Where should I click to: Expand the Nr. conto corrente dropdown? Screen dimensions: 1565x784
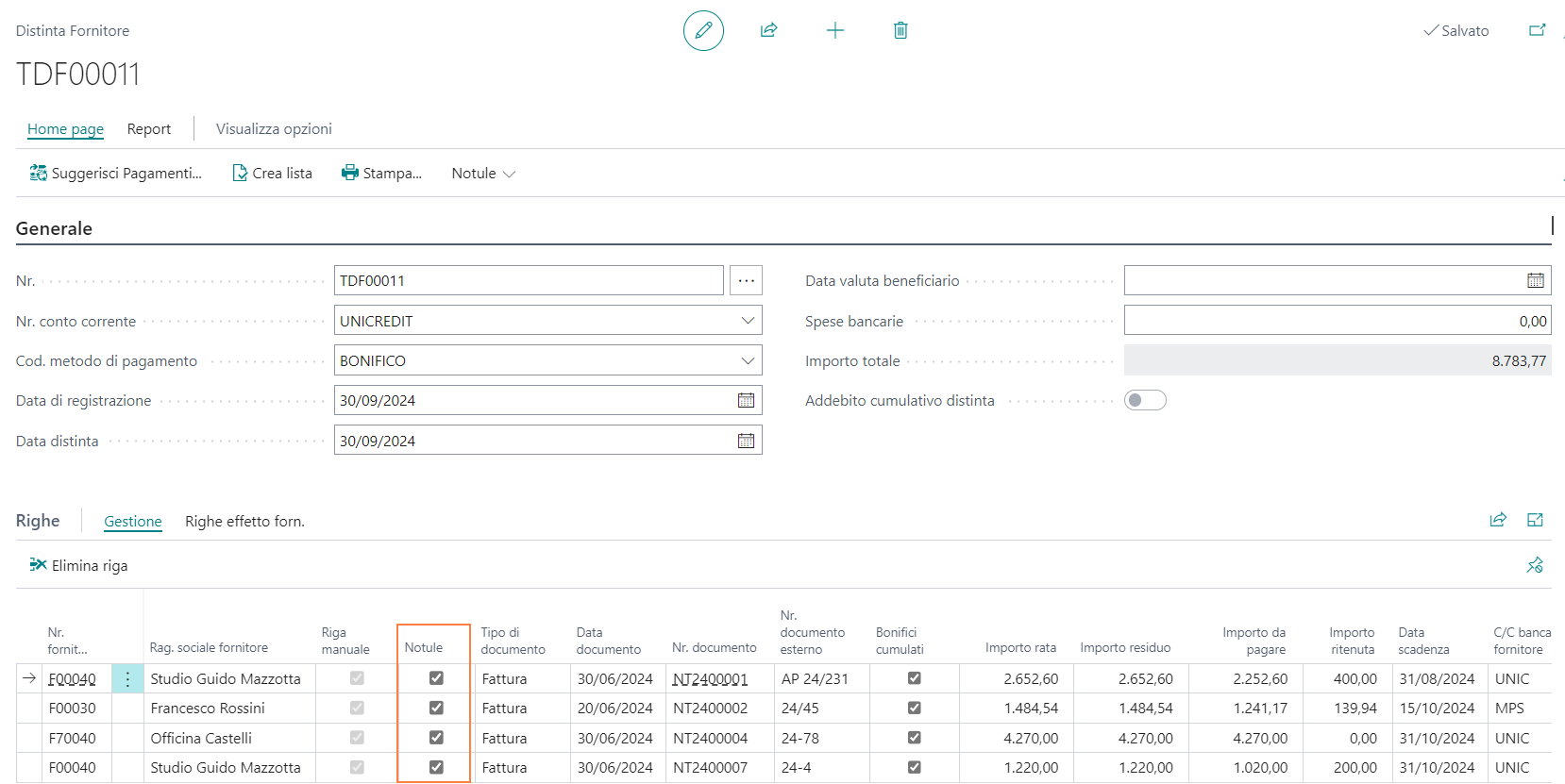tap(748, 321)
